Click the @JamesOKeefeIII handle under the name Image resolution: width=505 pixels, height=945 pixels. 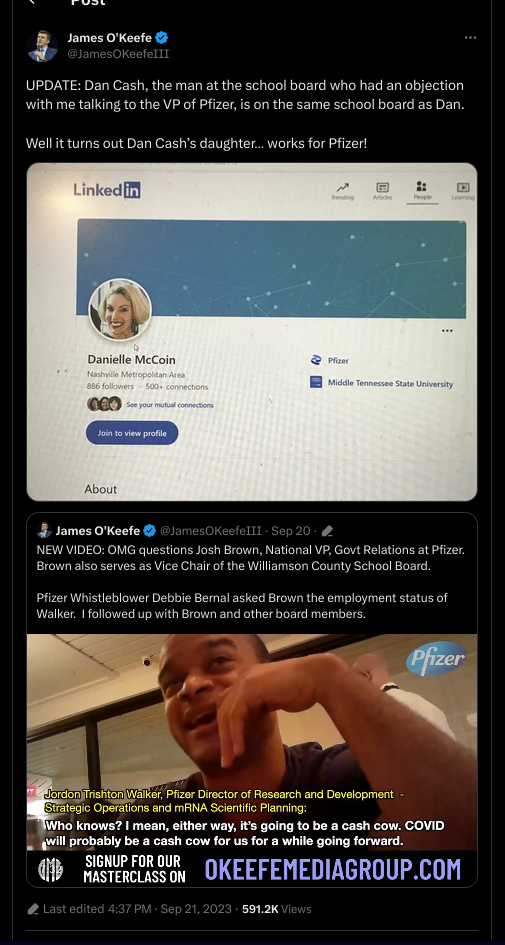point(118,54)
